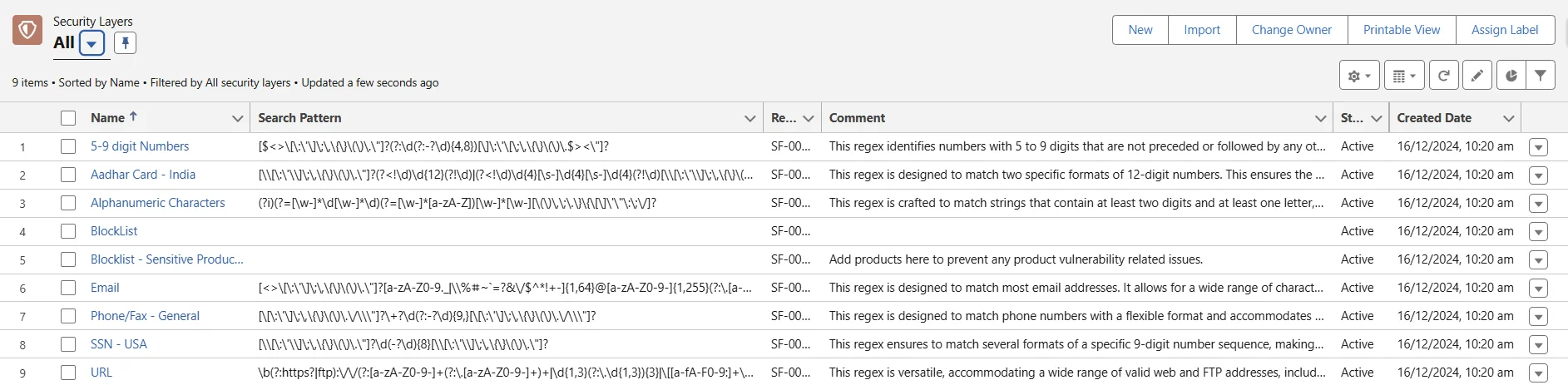This screenshot has height=385, width=1568.
Task: Tick the checkbox for SSN - USA
Action: [x=68, y=344]
